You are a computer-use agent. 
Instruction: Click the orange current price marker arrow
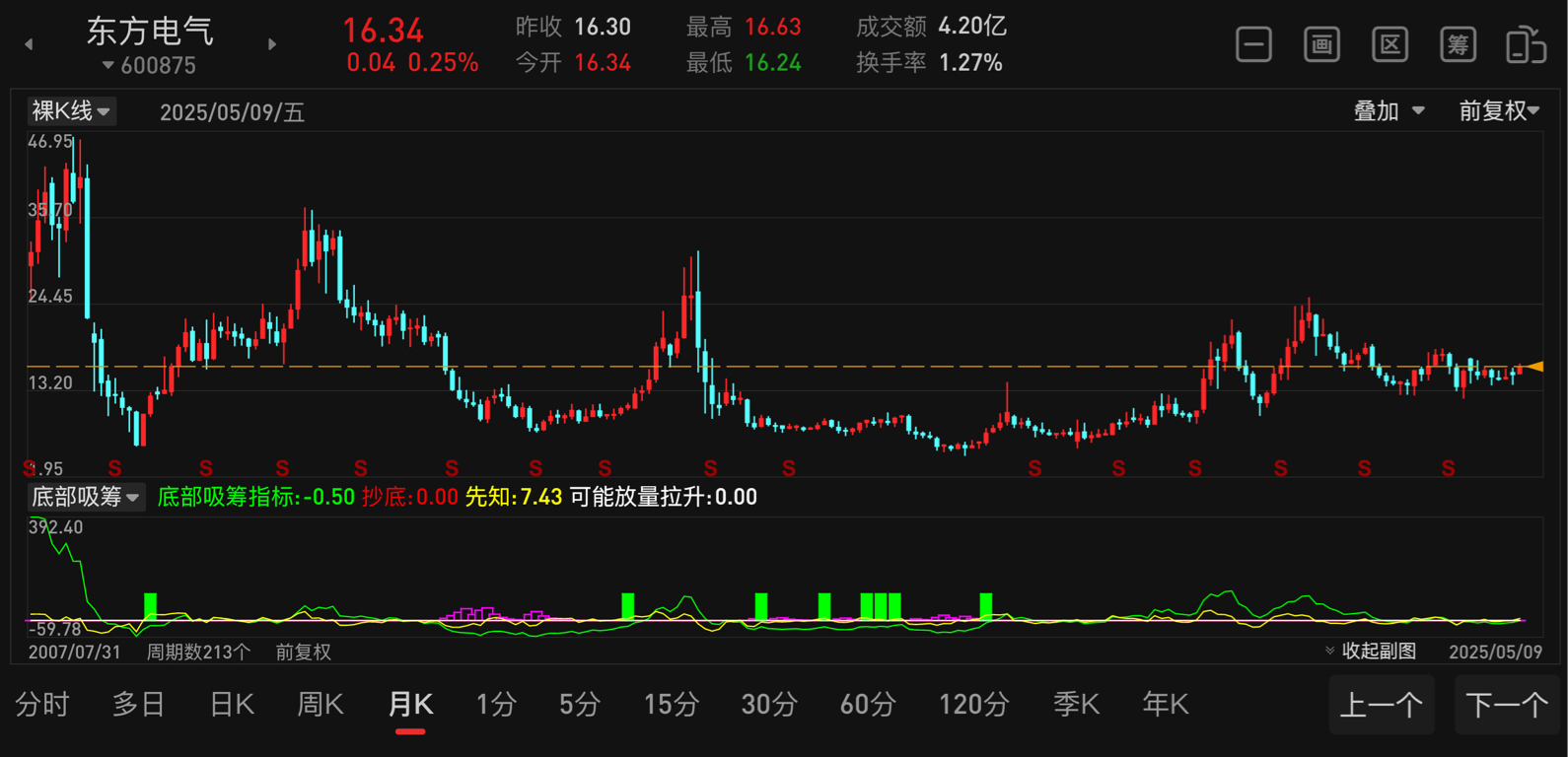click(x=1534, y=367)
